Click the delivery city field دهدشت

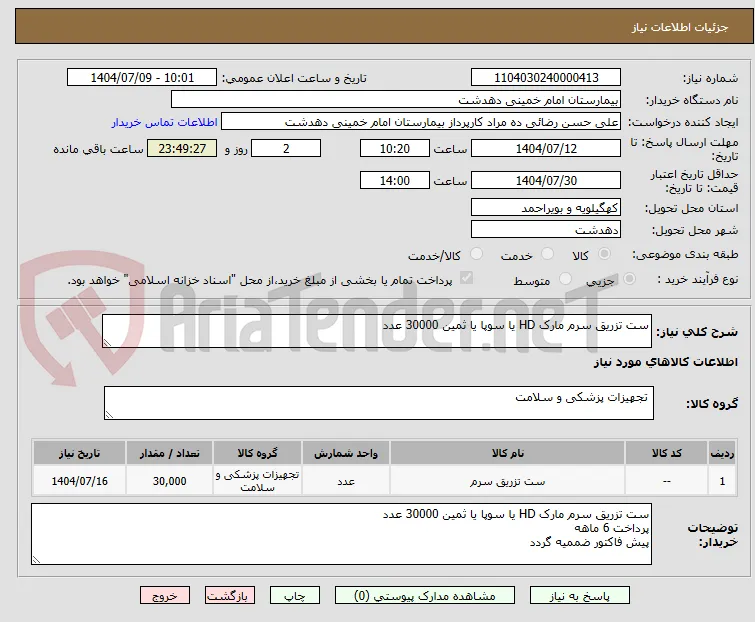(546, 230)
